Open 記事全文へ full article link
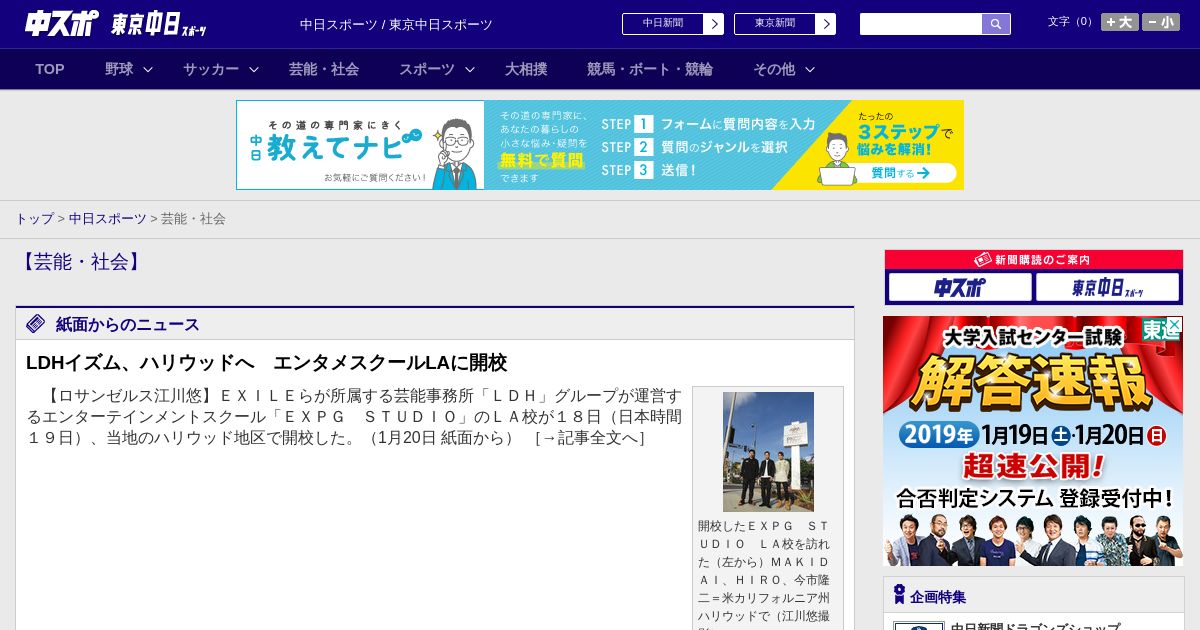The width and height of the screenshot is (1200, 630). point(589,438)
